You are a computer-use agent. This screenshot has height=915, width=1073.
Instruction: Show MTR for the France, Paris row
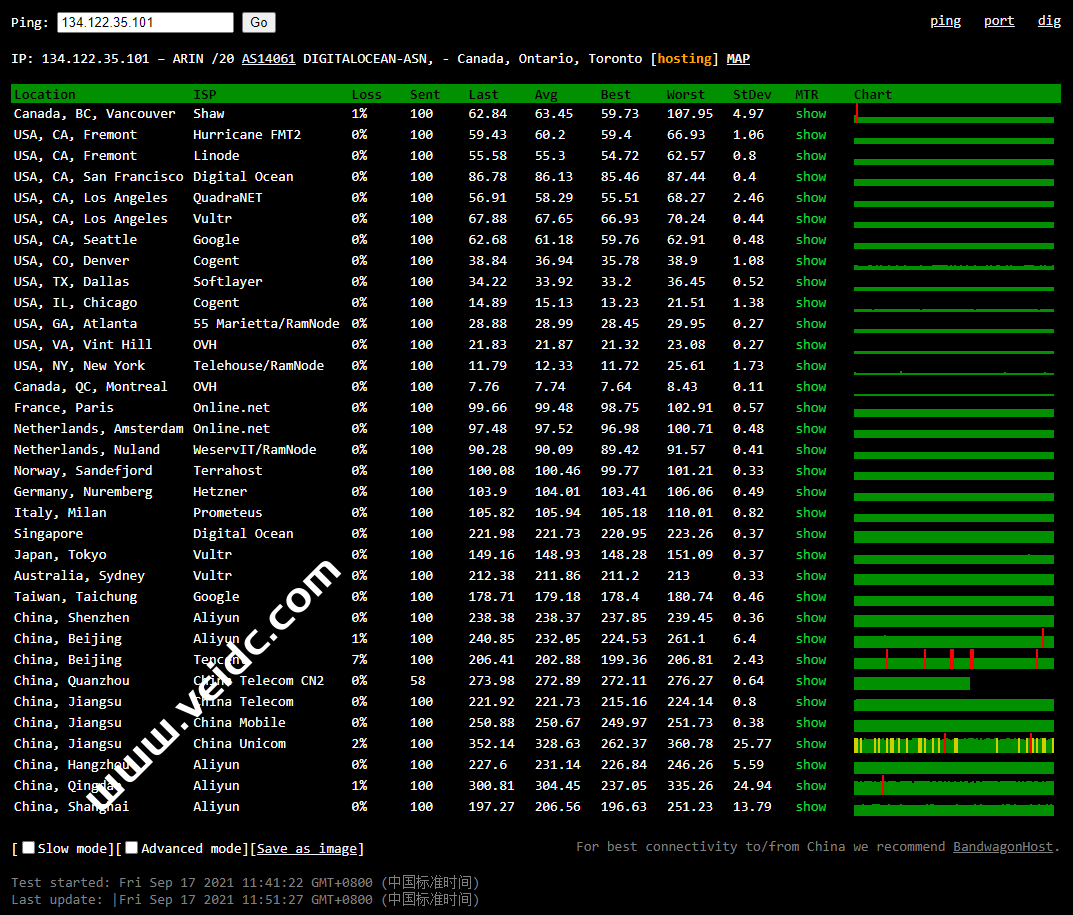pyautogui.click(x=811, y=408)
